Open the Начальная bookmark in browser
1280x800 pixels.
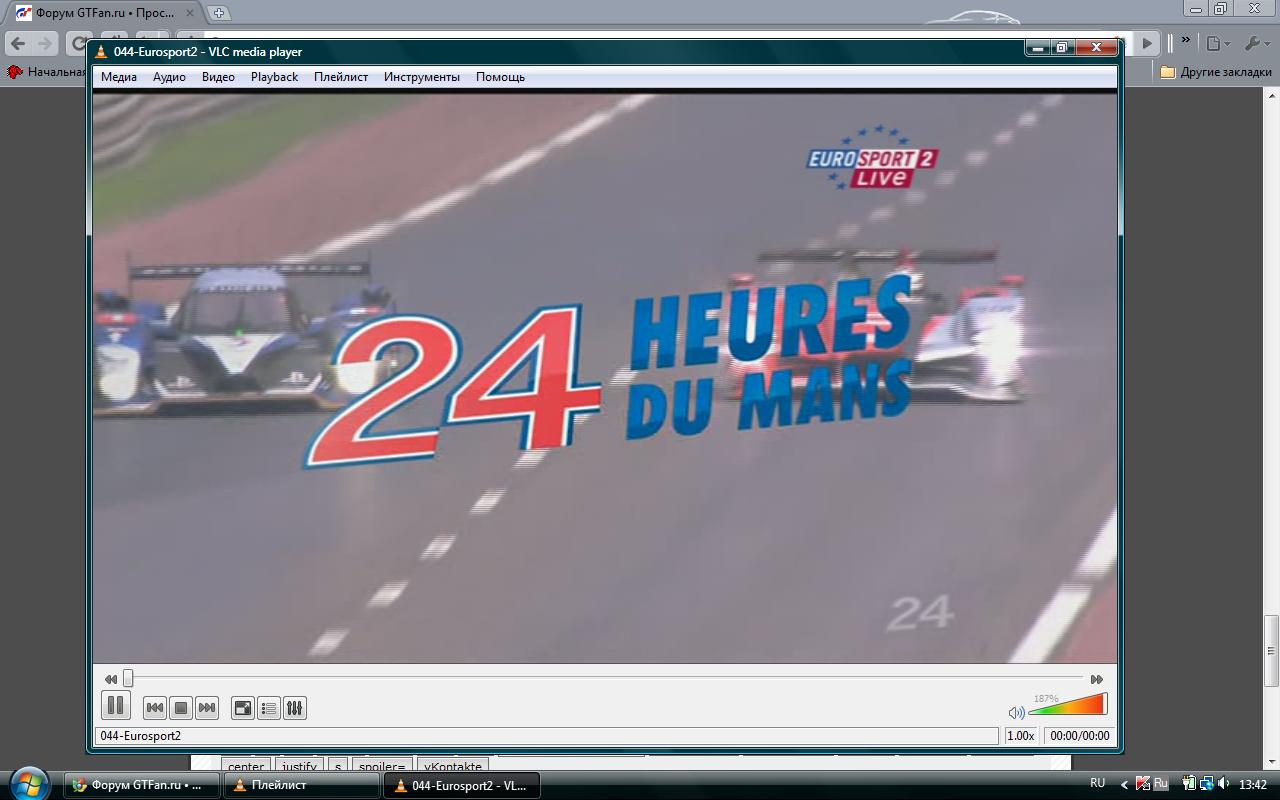pyautogui.click(x=47, y=72)
